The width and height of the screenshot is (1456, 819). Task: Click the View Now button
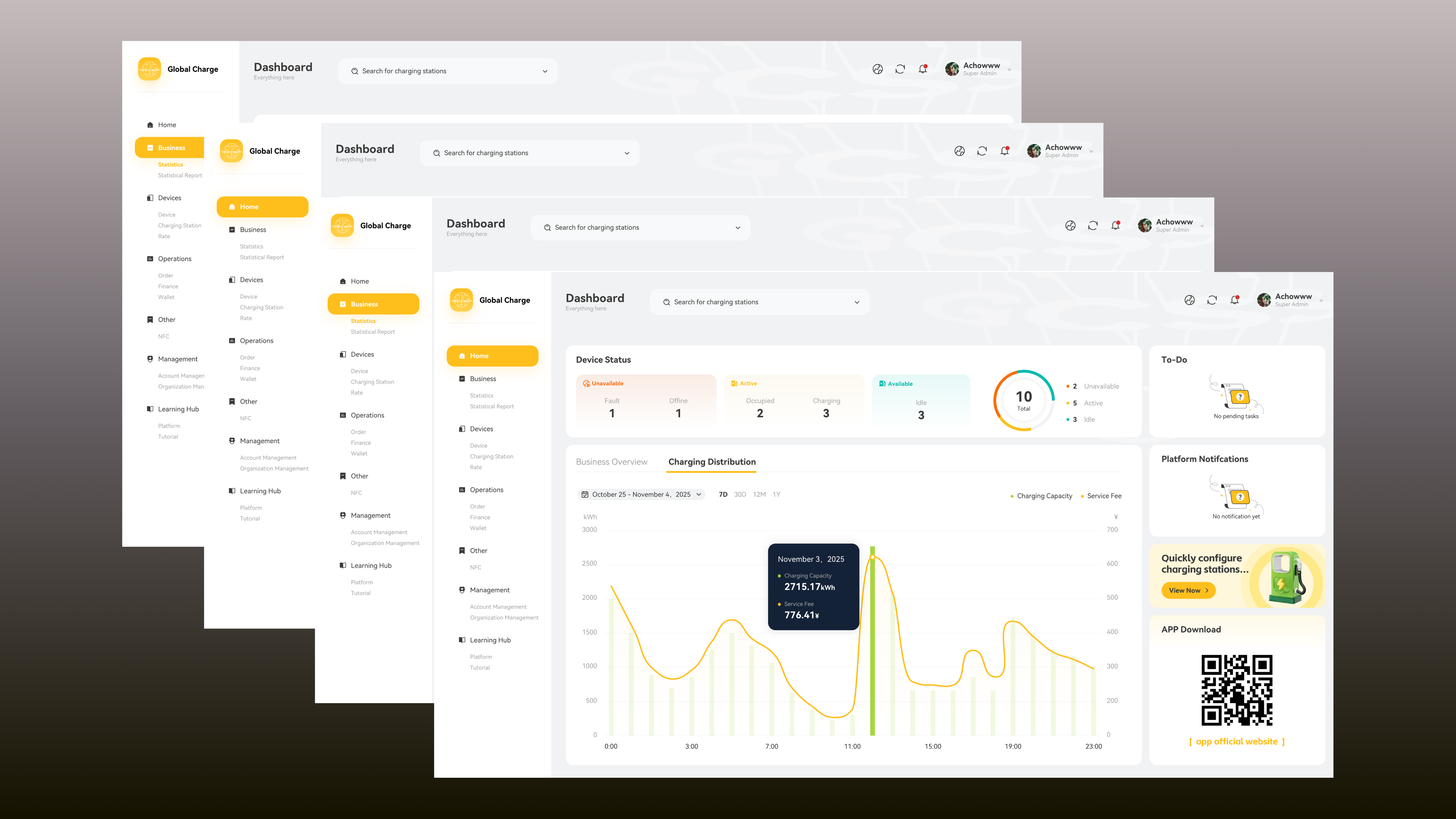pos(1188,591)
